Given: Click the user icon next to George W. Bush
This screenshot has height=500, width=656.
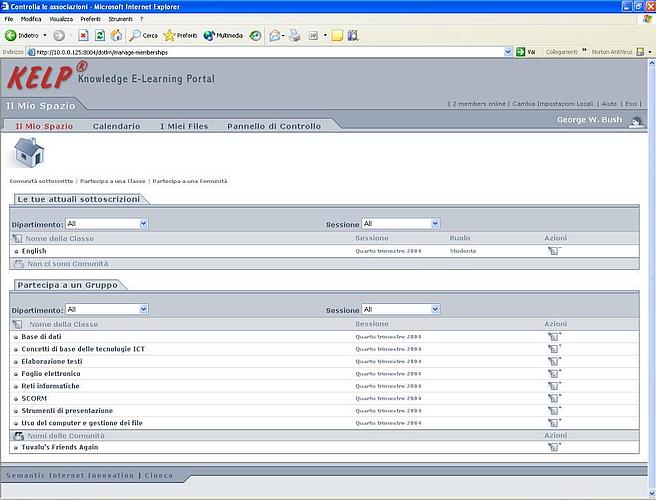Looking at the screenshot, I should point(635,121).
